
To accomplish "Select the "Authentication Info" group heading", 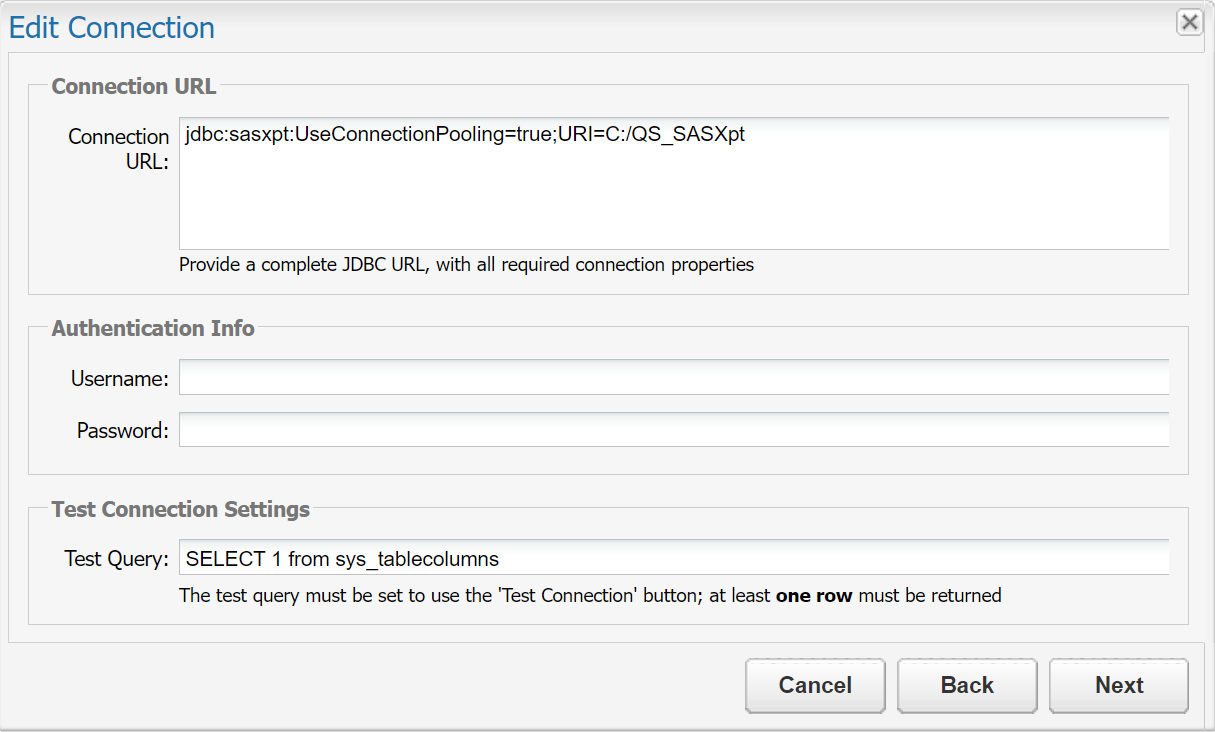I will point(153,328).
